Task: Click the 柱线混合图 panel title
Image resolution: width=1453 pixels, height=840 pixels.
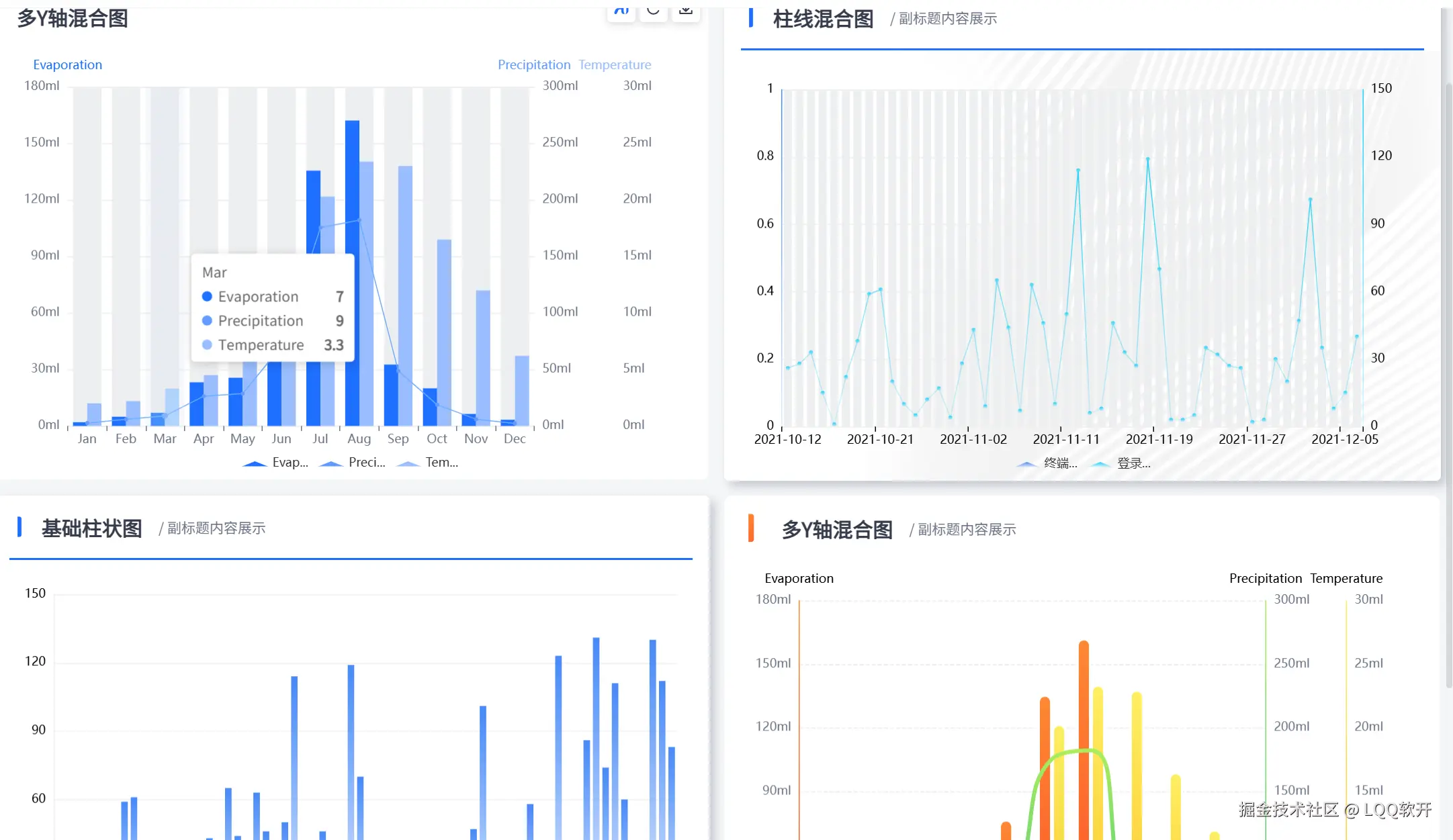Action: point(823,19)
